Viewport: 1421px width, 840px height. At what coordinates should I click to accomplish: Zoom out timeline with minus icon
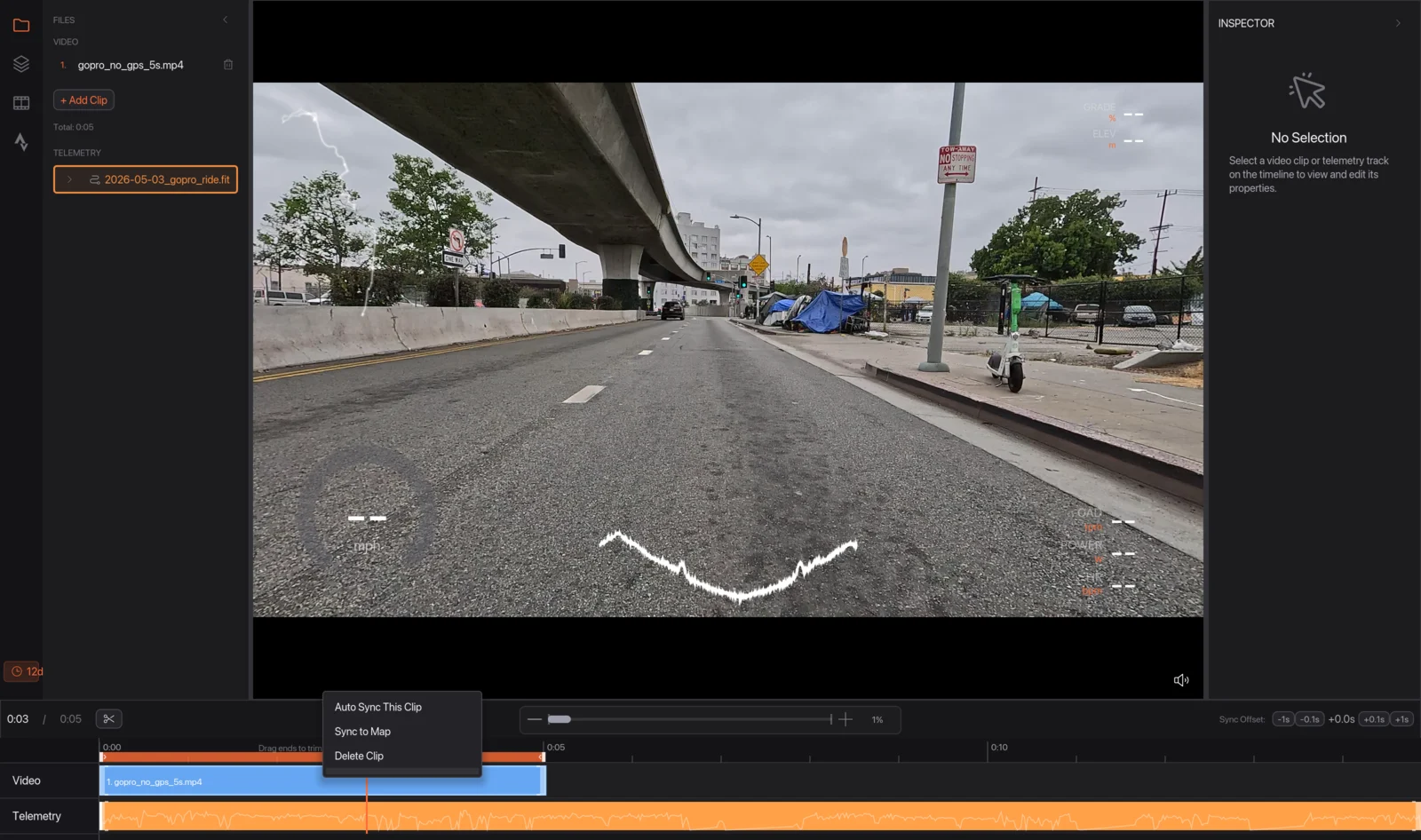pyautogui.click(x=535, y=719)
